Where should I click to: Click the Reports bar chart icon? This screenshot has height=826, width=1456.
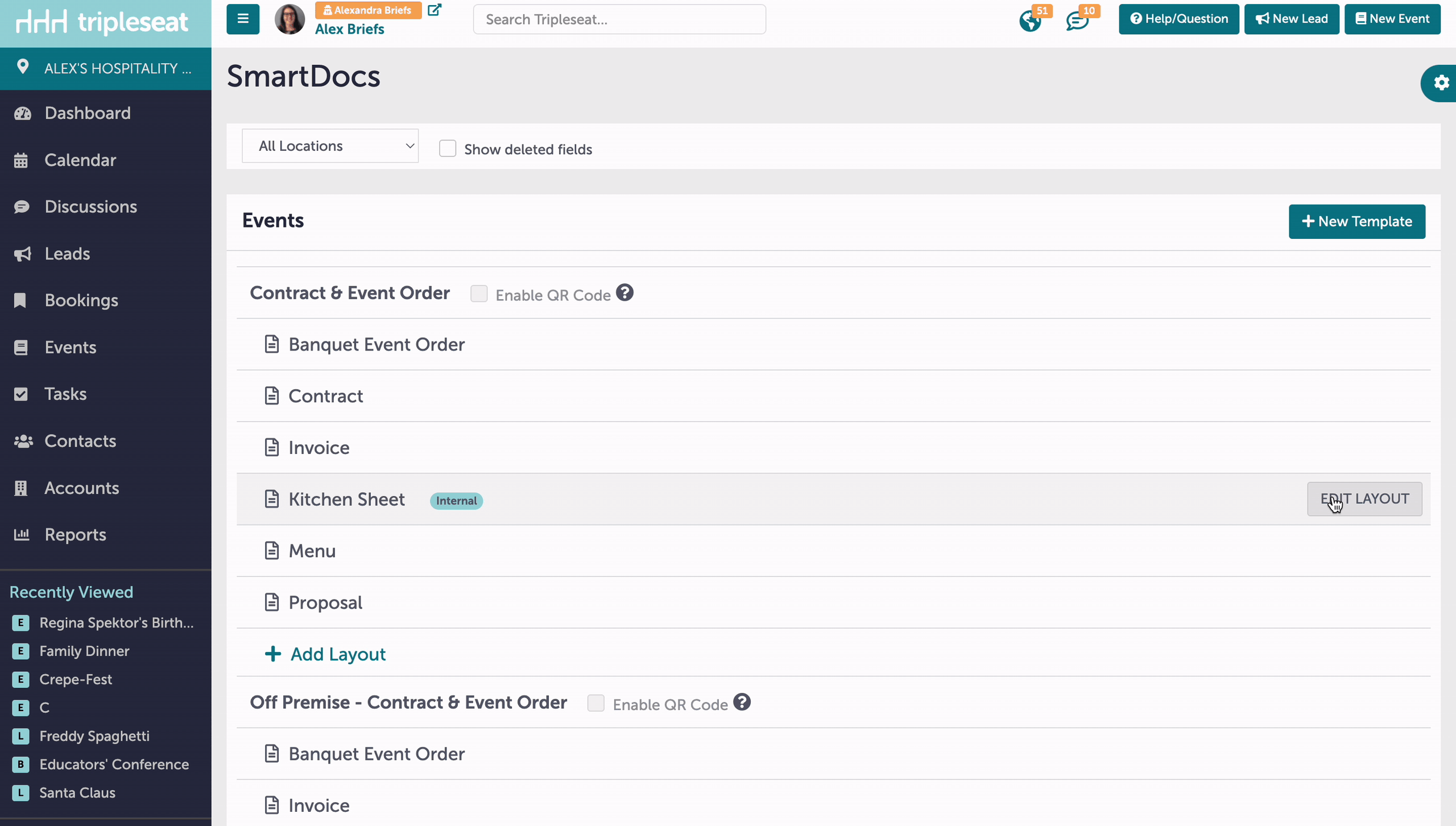tap(22, 535)
